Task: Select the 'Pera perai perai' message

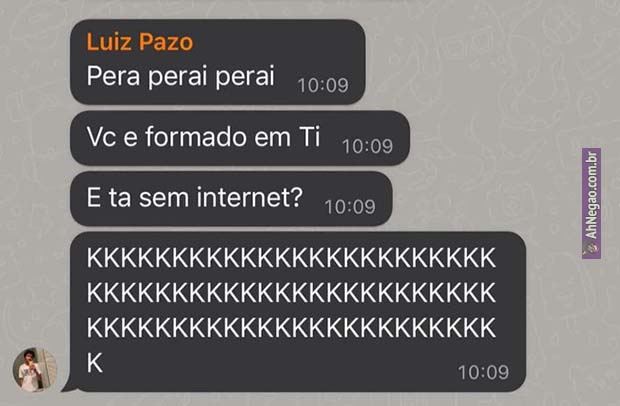Action: [217, 62]
